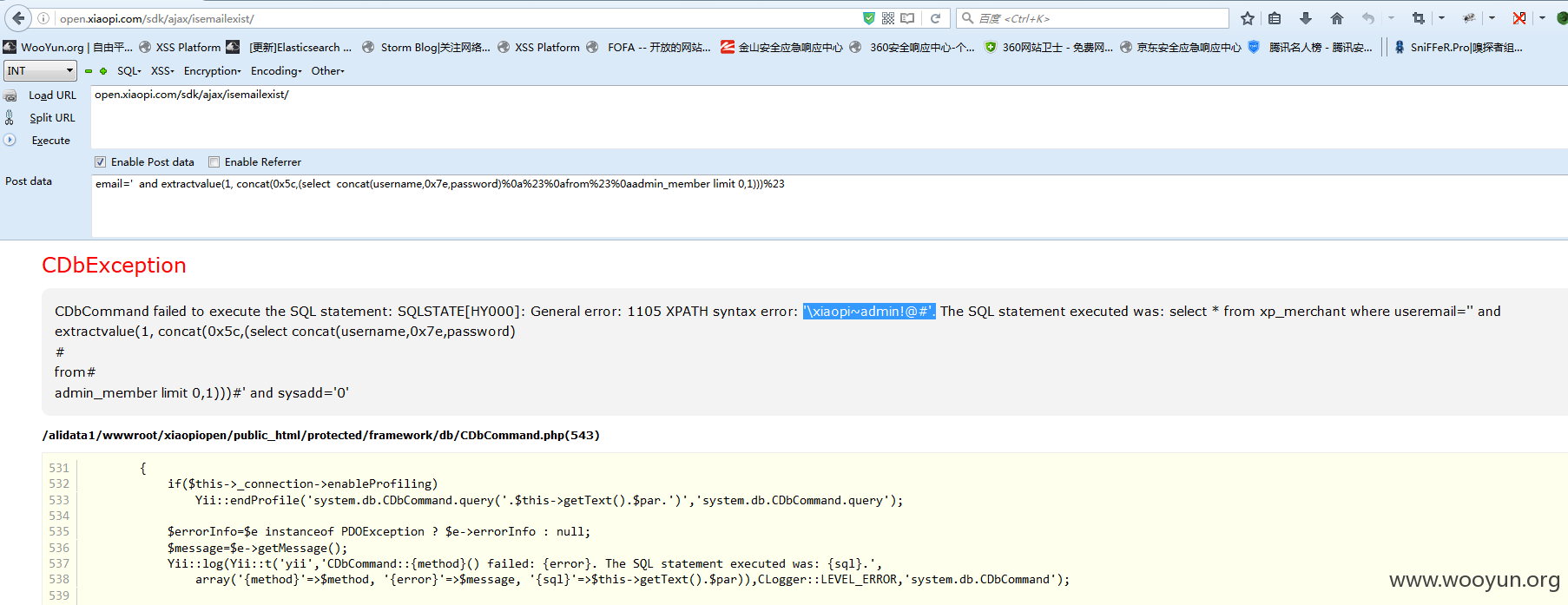Click the red X extension icon
Viewport: 1568px width, 605px height.
pyautogui.click(x=1519, y=18)
